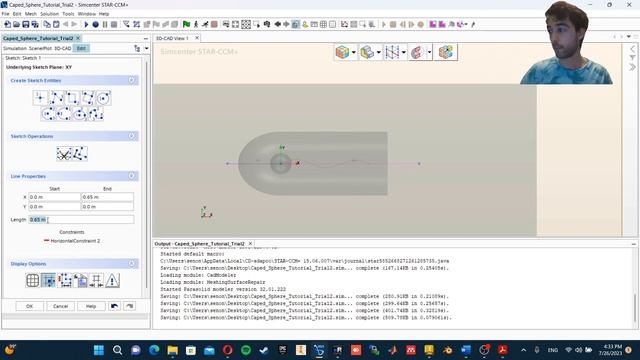Select the center-point arc sketch tool
The image size is (640, 360).
pyautogui.click(x=48, y=114)
